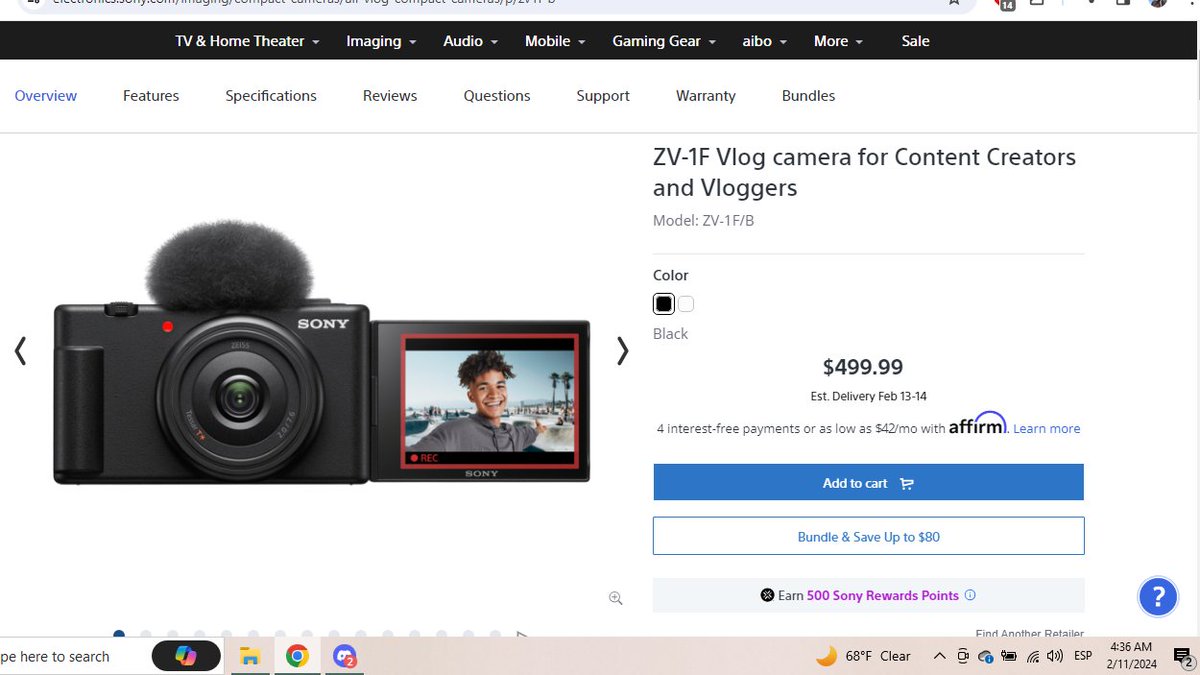Click the Chrome taskbar icon

click(297, 657)
